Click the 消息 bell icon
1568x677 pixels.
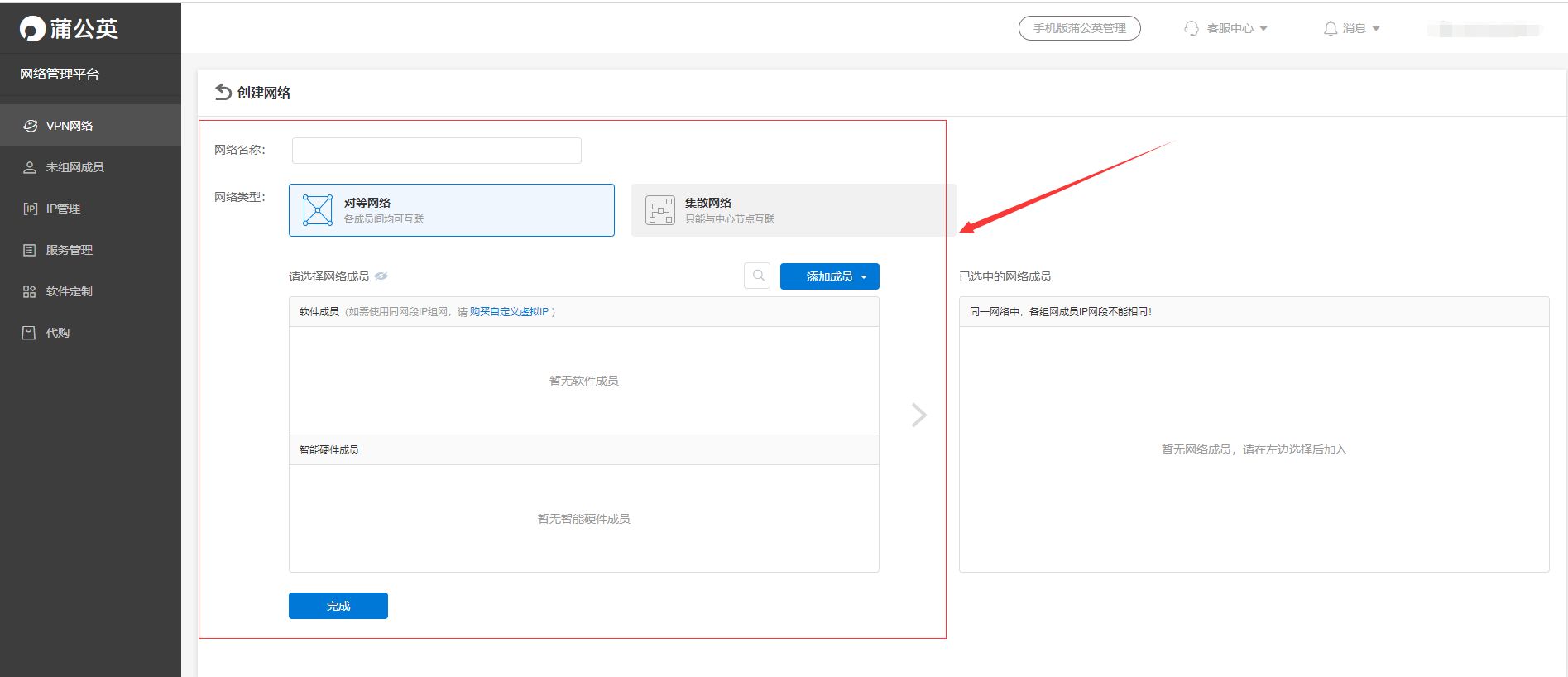(x=1331, y=28)
